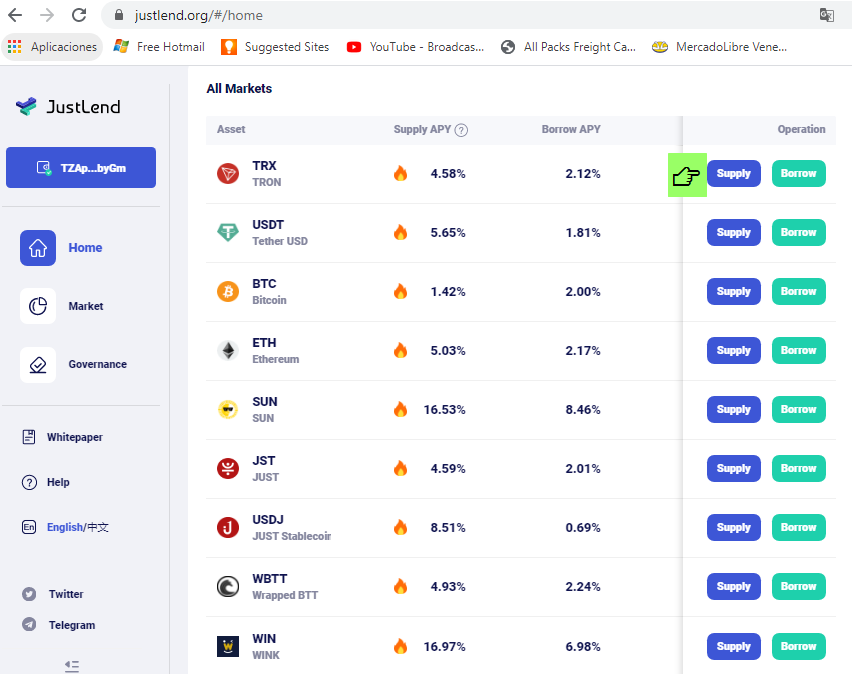This screenshot has height=674, width=852.
Task: Reload the page with refresh icon
Action: click(79, 15)
